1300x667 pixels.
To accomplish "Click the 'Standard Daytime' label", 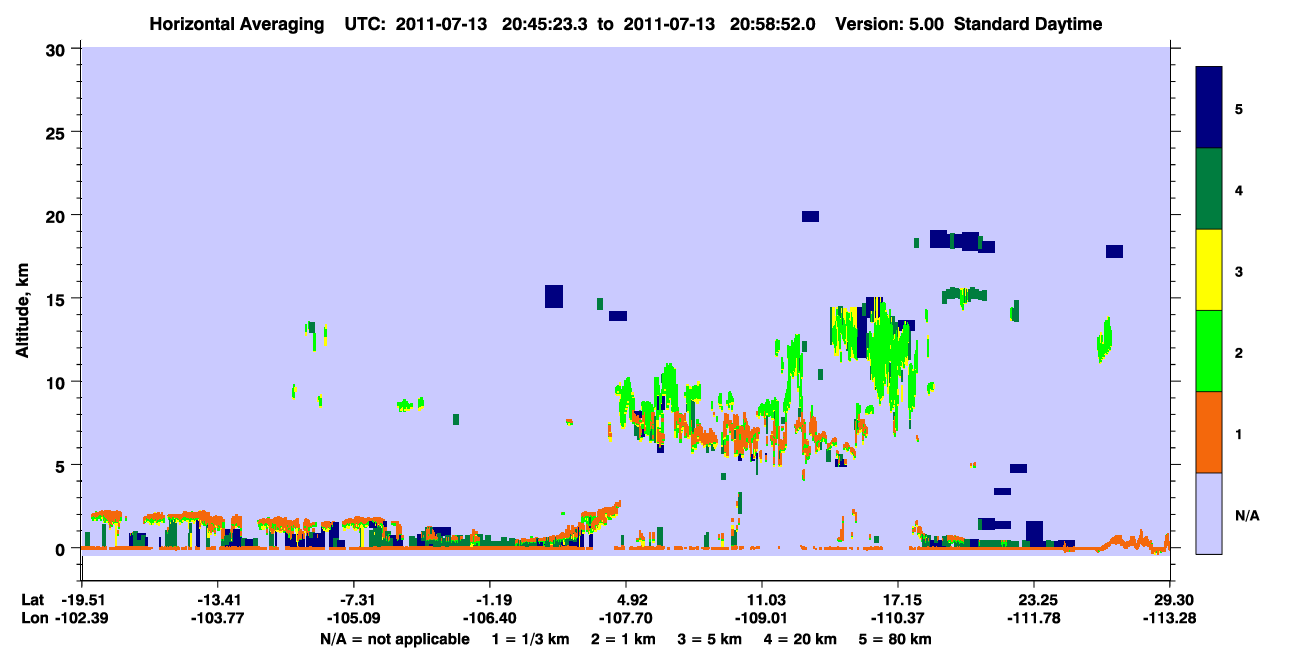I will [x=1028, y=24].
